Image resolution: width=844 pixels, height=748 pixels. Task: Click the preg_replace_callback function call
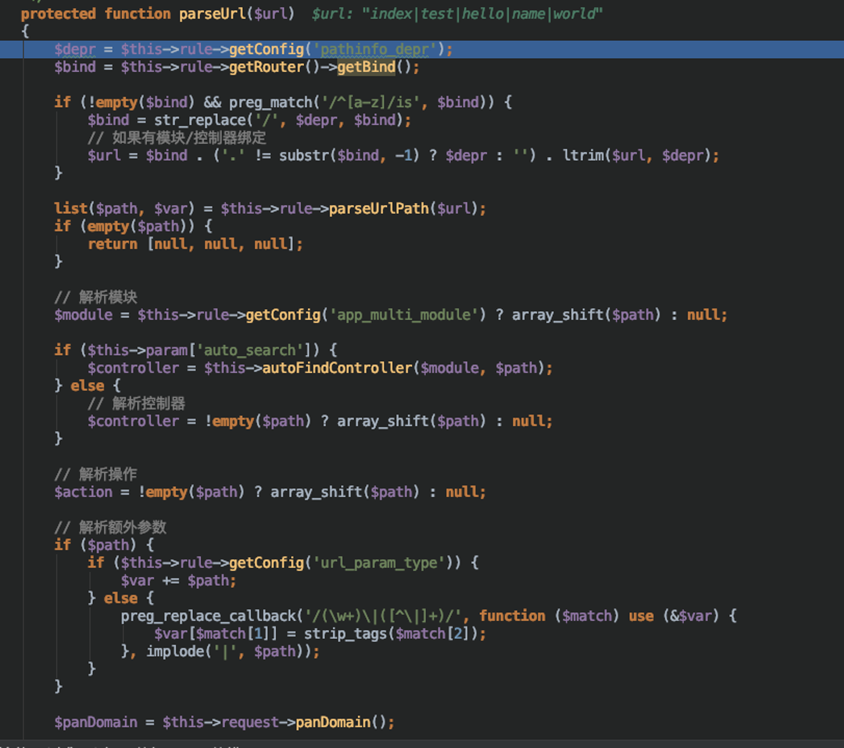[208, 616]
